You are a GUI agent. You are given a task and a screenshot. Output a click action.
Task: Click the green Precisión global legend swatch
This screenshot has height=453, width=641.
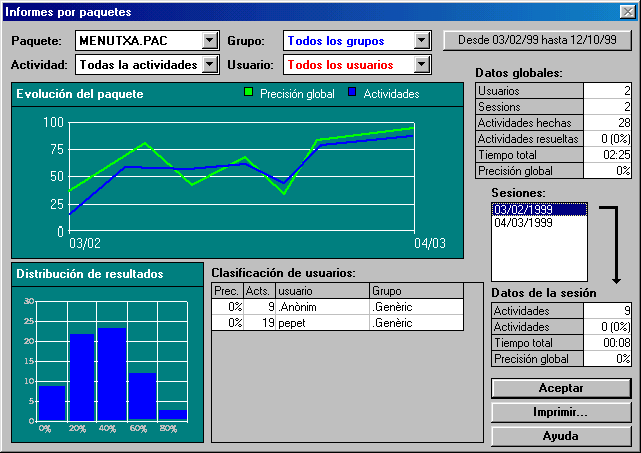[248, 92]
